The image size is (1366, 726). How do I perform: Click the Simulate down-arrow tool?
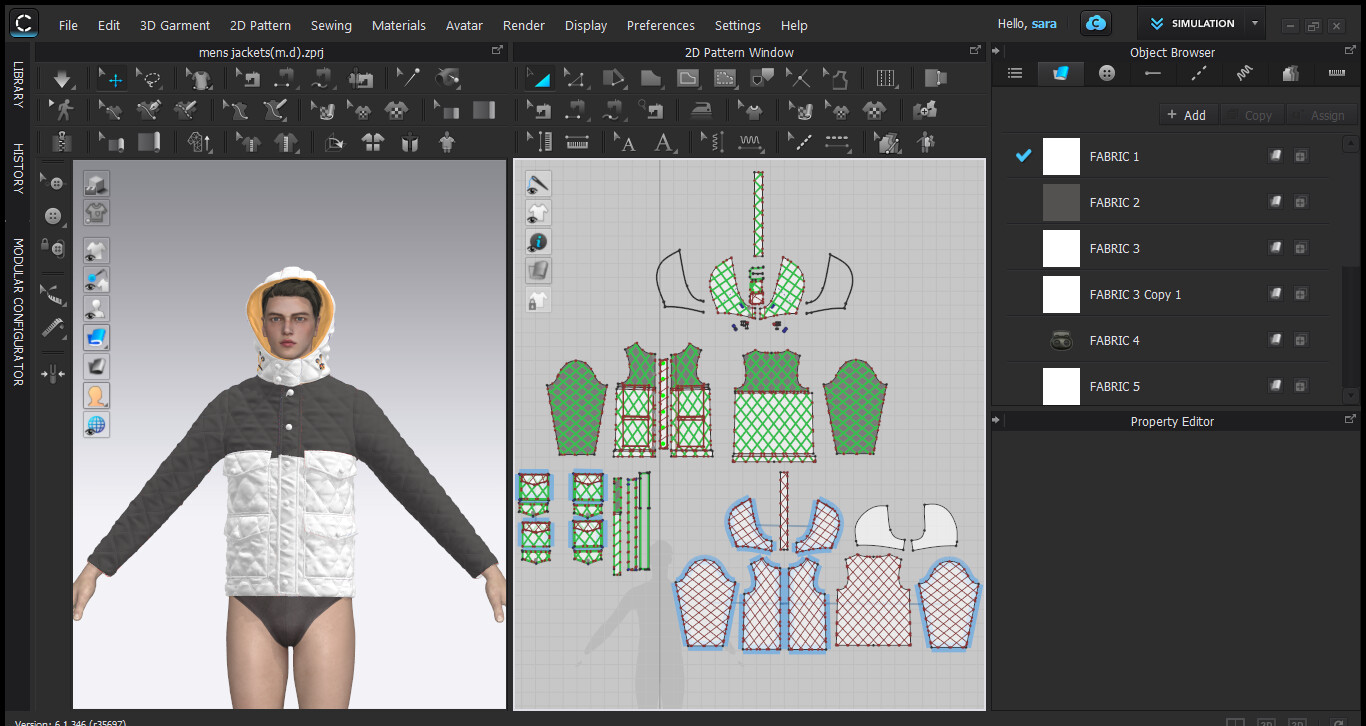pyautogui.click(x=62, y=78)
